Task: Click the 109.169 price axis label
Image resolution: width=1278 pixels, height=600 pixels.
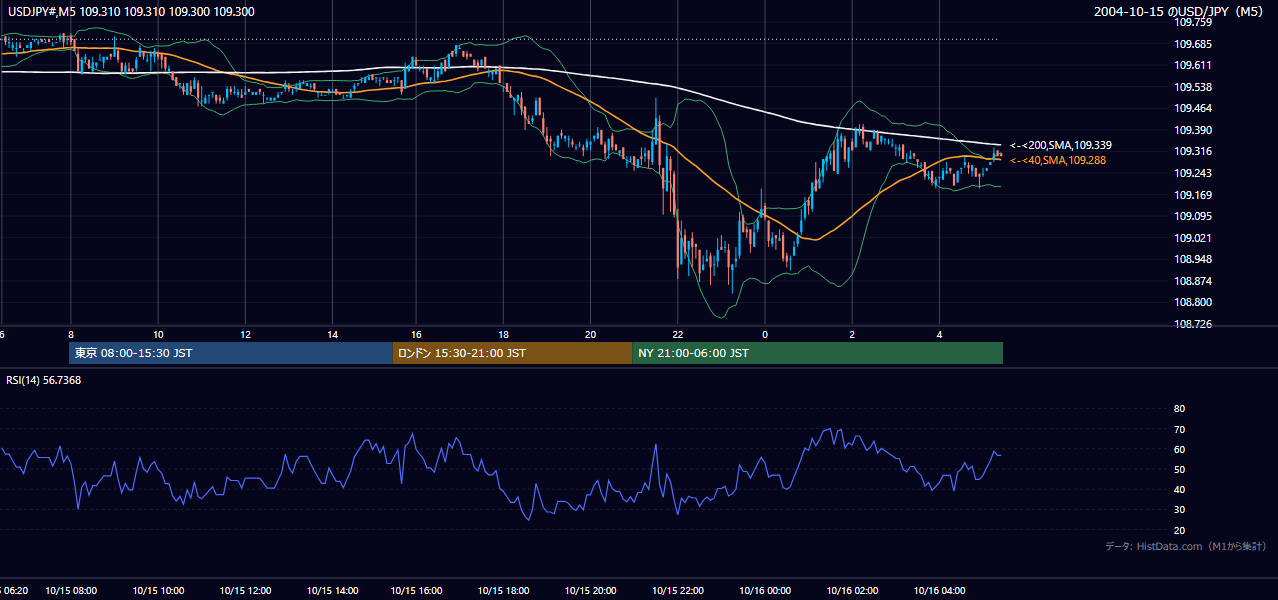Action: (1193, 195)
